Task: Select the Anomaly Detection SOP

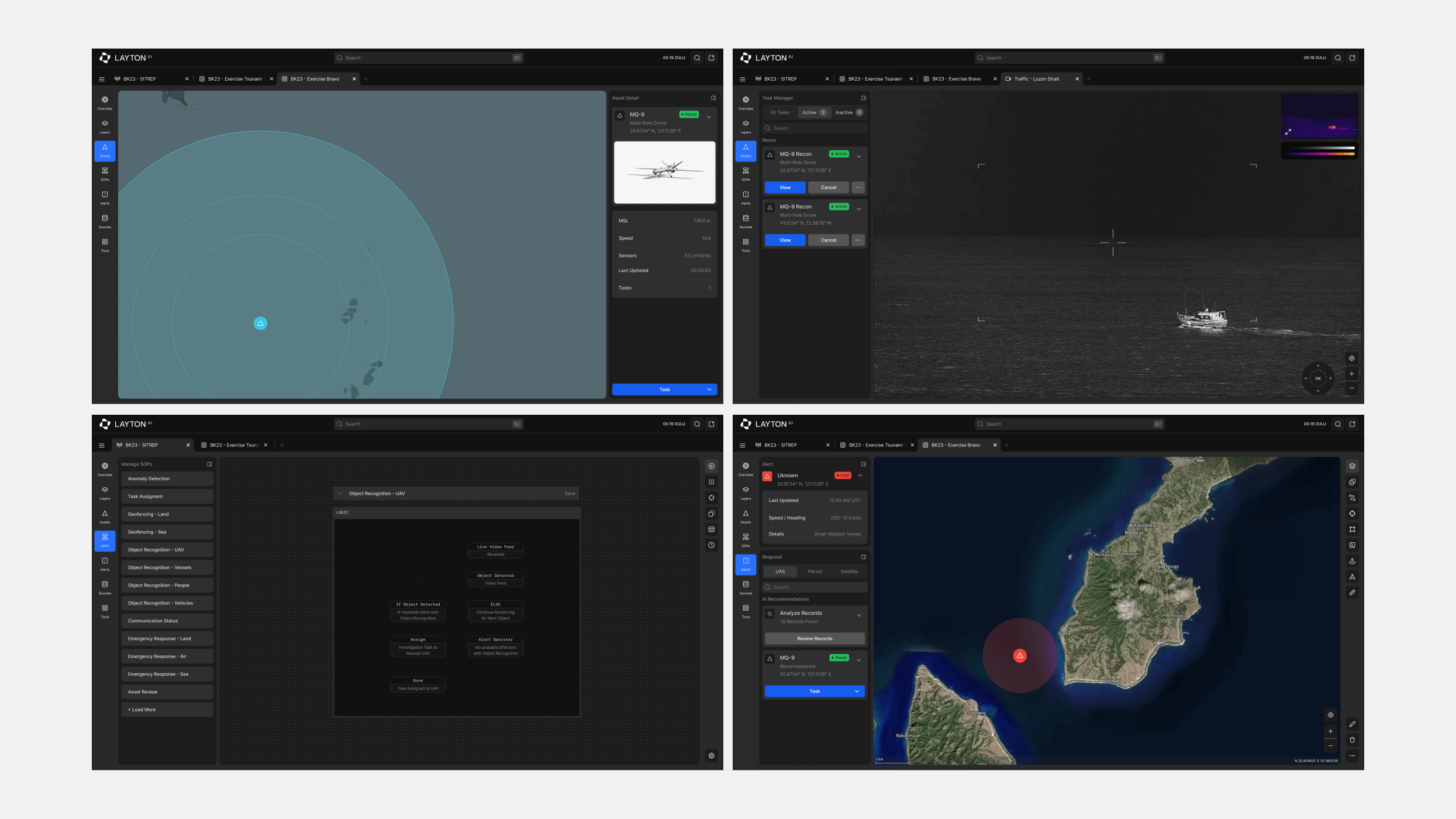Action: click(x=167, y=479)
